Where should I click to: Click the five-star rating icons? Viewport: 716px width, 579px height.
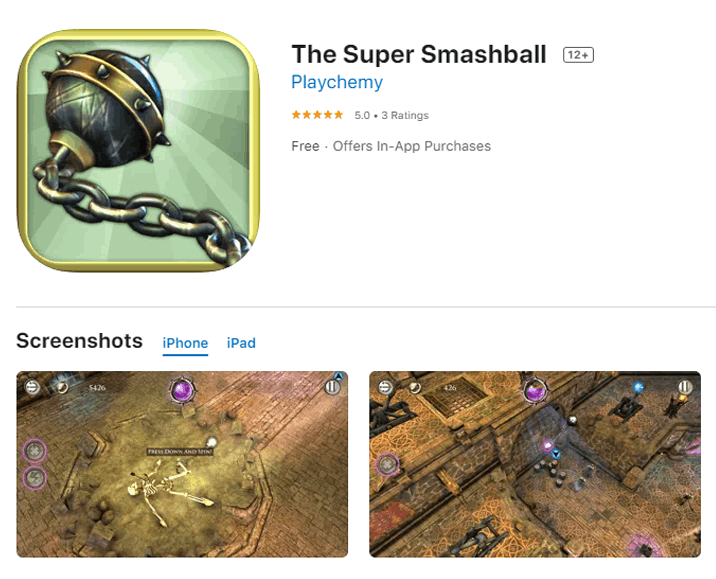[317, 115]
